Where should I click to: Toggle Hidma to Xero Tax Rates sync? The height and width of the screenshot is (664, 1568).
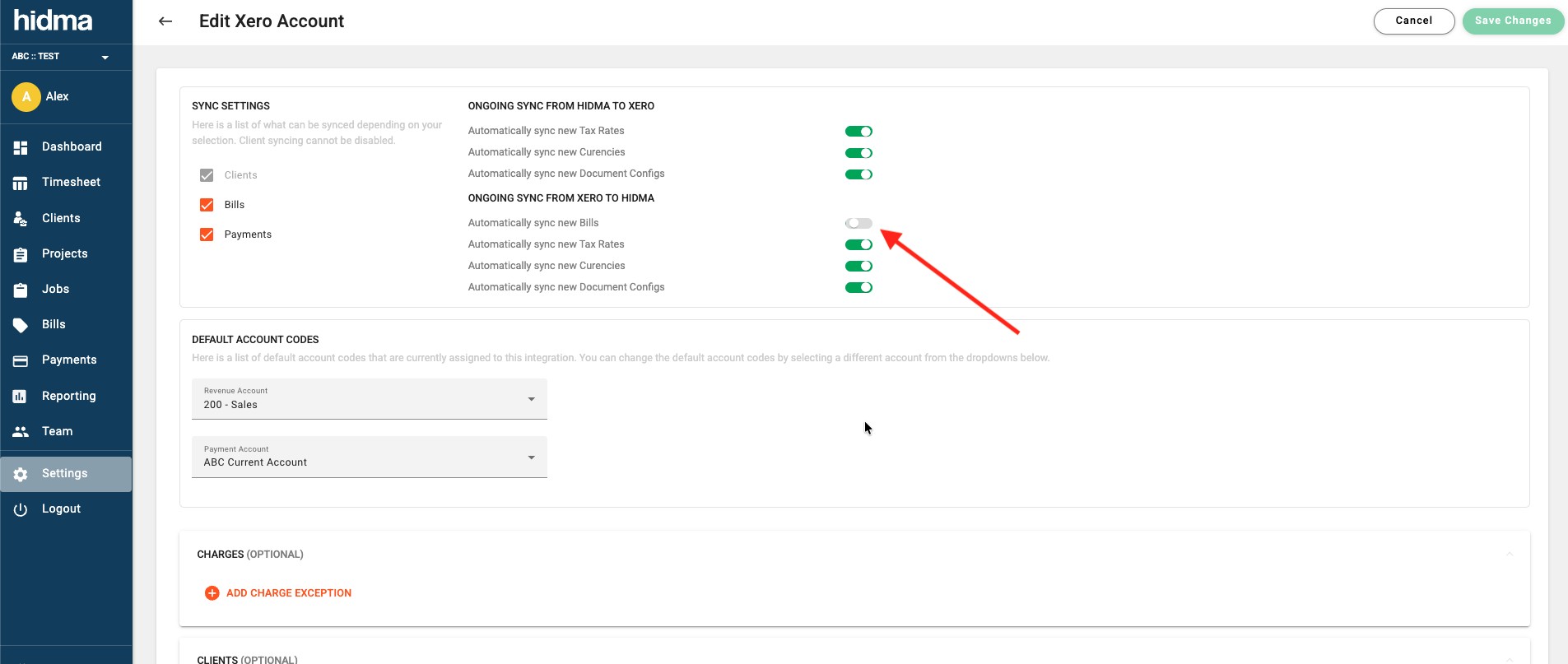tap(858, 132)
